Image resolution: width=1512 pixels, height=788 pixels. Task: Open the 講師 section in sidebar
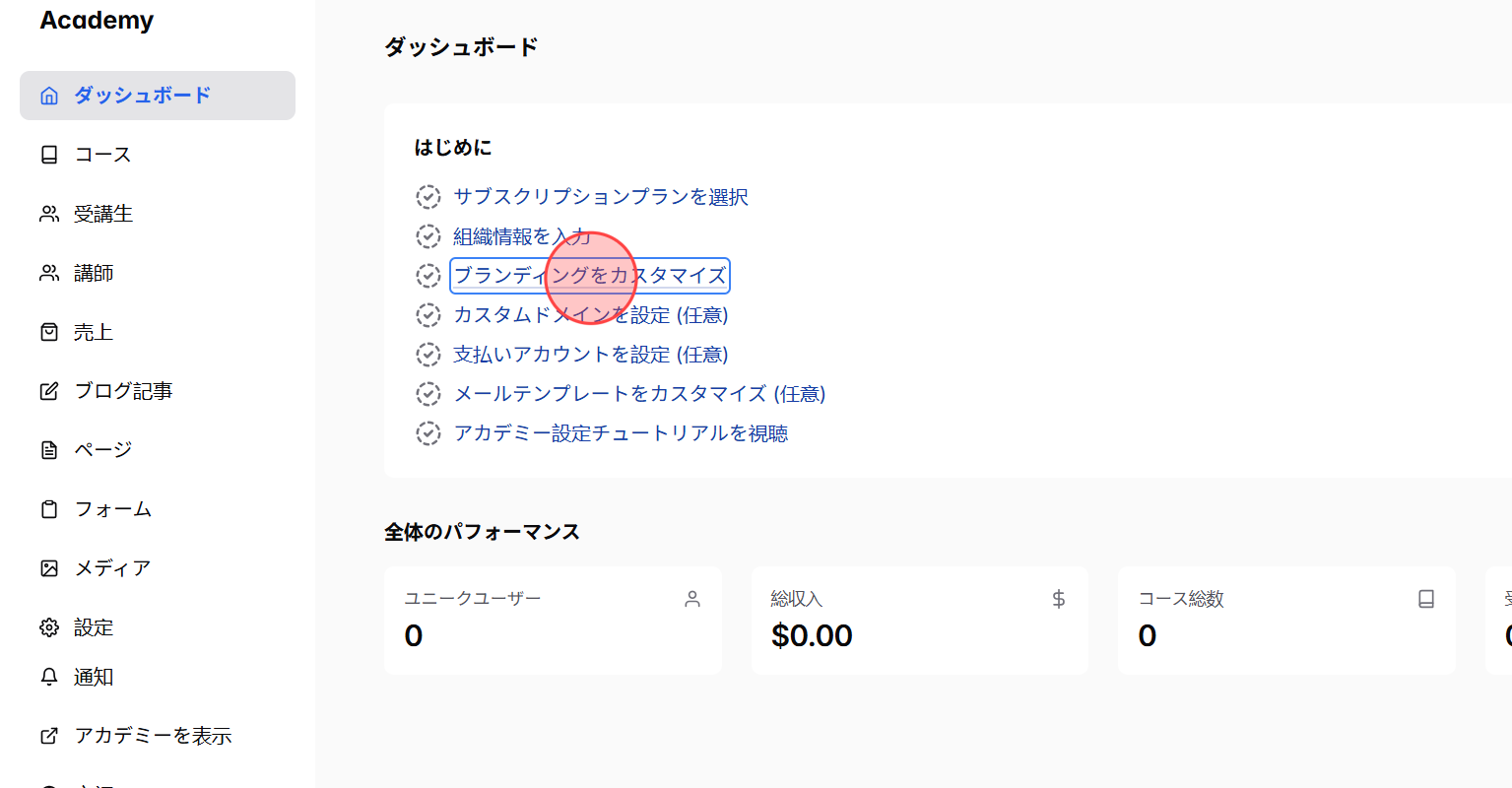tap(94, 272)
